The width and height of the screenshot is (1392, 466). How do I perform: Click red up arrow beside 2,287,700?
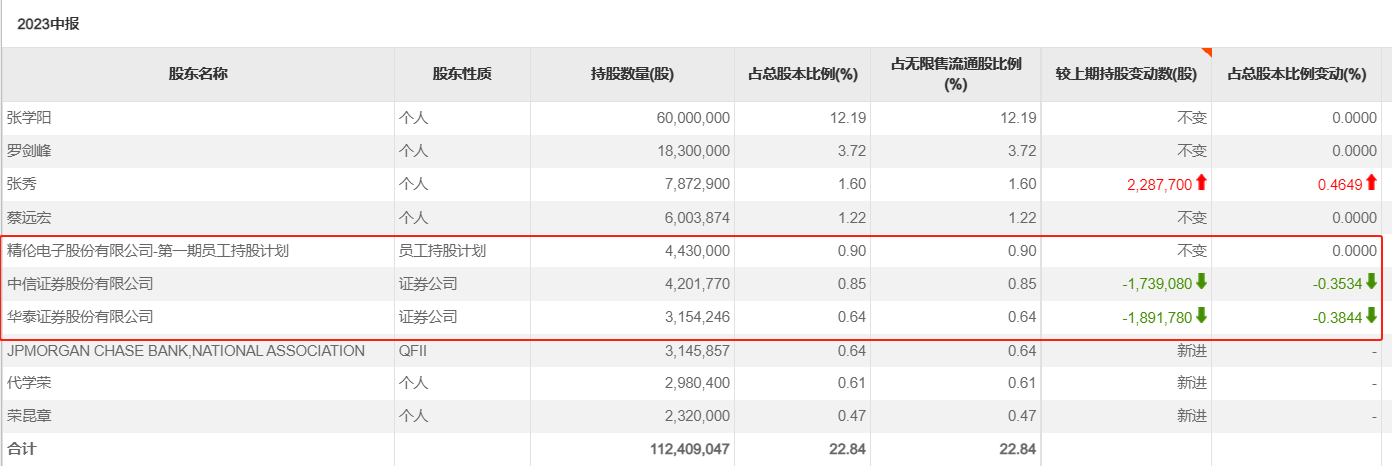[x=1201, y=183]
